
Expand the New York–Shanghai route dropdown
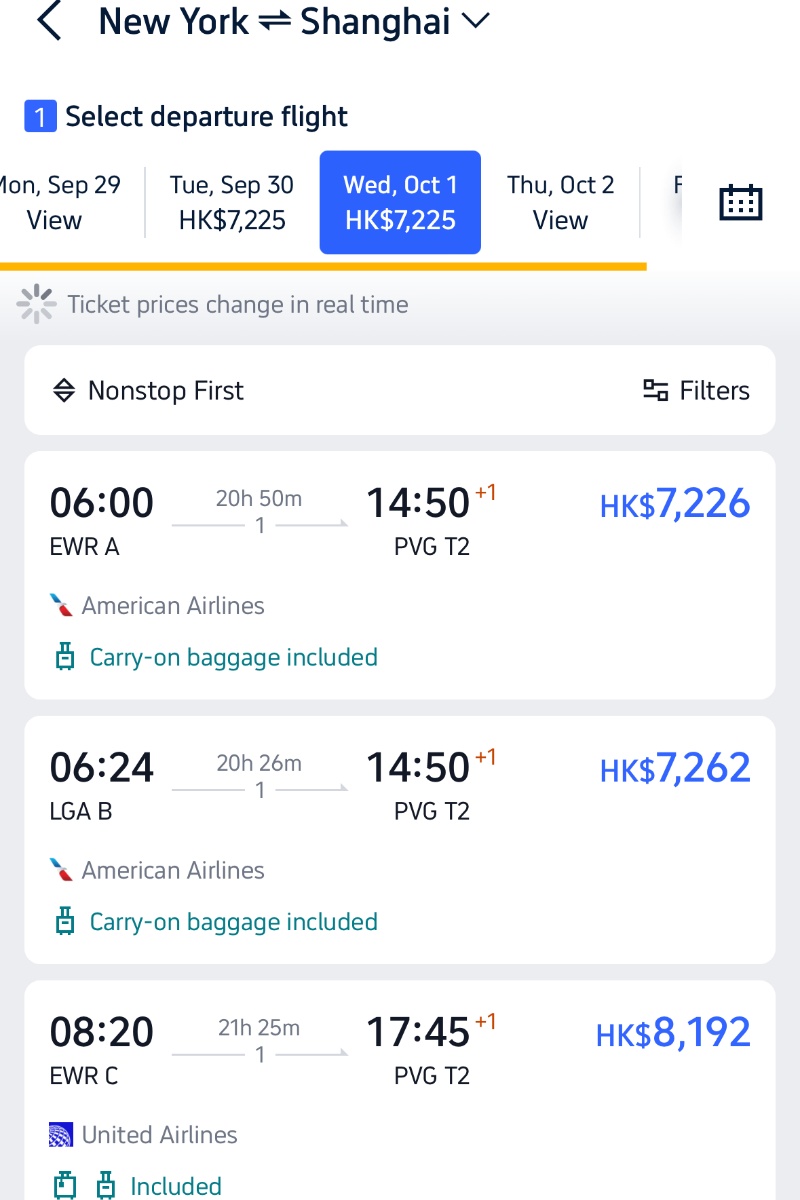[x=475, y=22]
